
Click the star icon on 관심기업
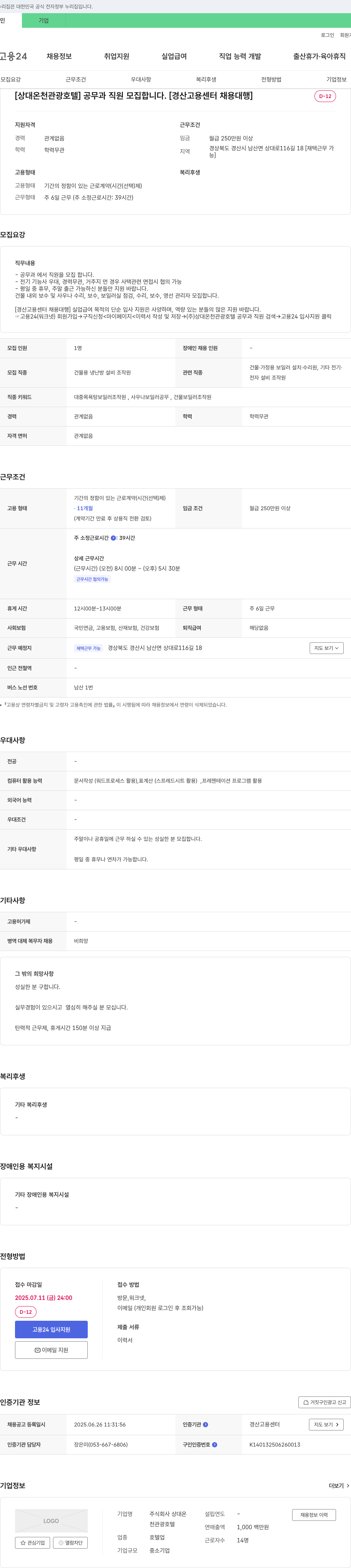point(23,1542)
